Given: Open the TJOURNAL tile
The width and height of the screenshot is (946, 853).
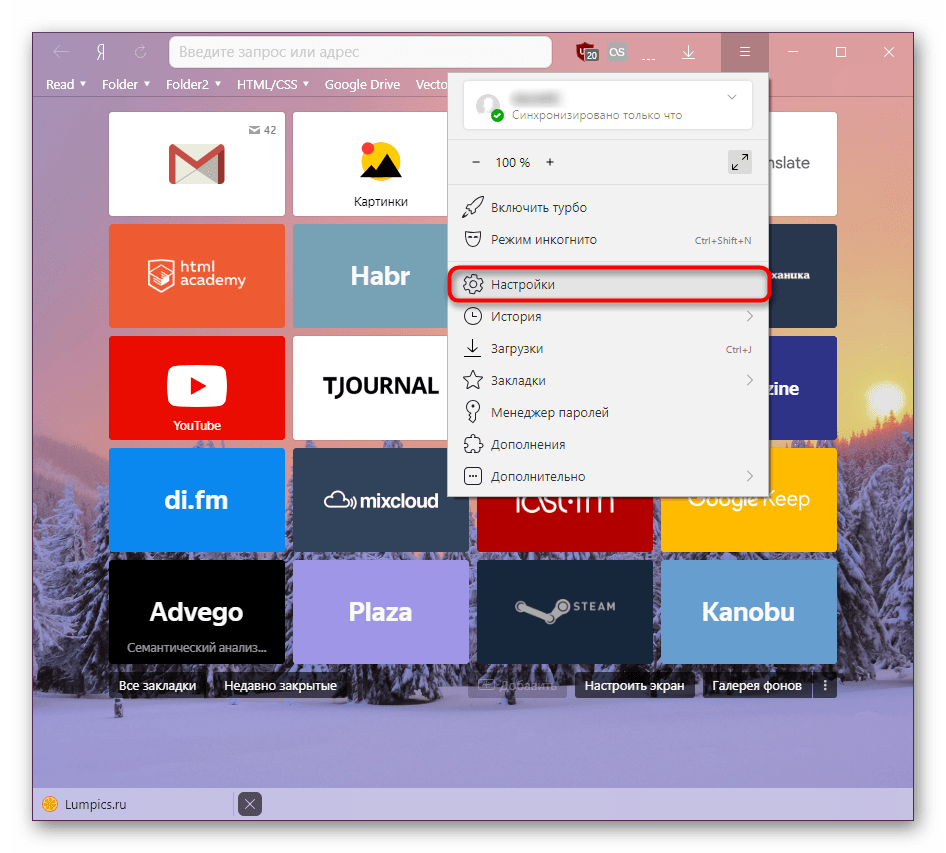Looking at the screenshot, I should pos(370,388).
